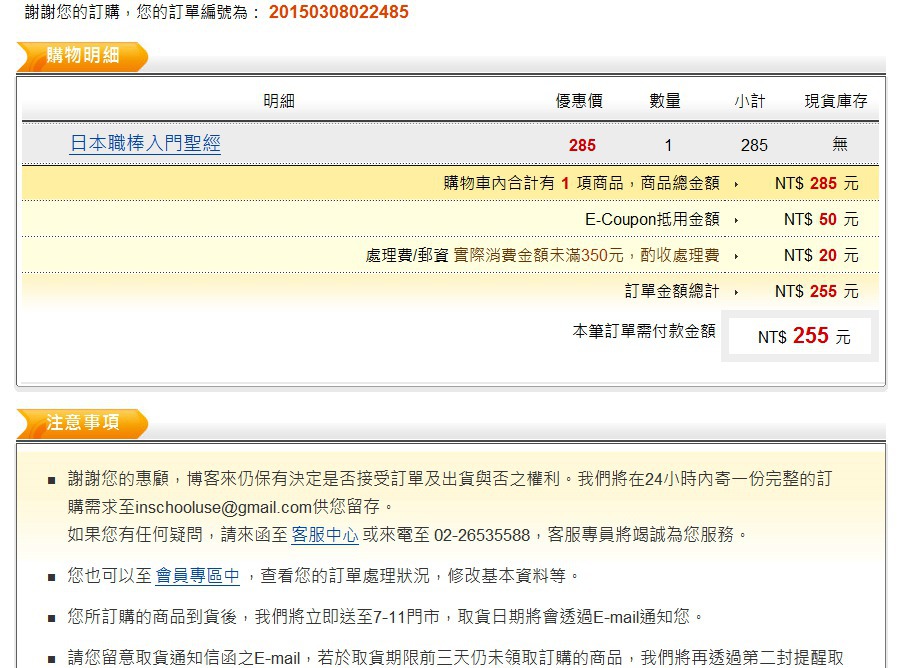
Task: Click the 商品總金額 label
Action: click(x=680, y=183)
